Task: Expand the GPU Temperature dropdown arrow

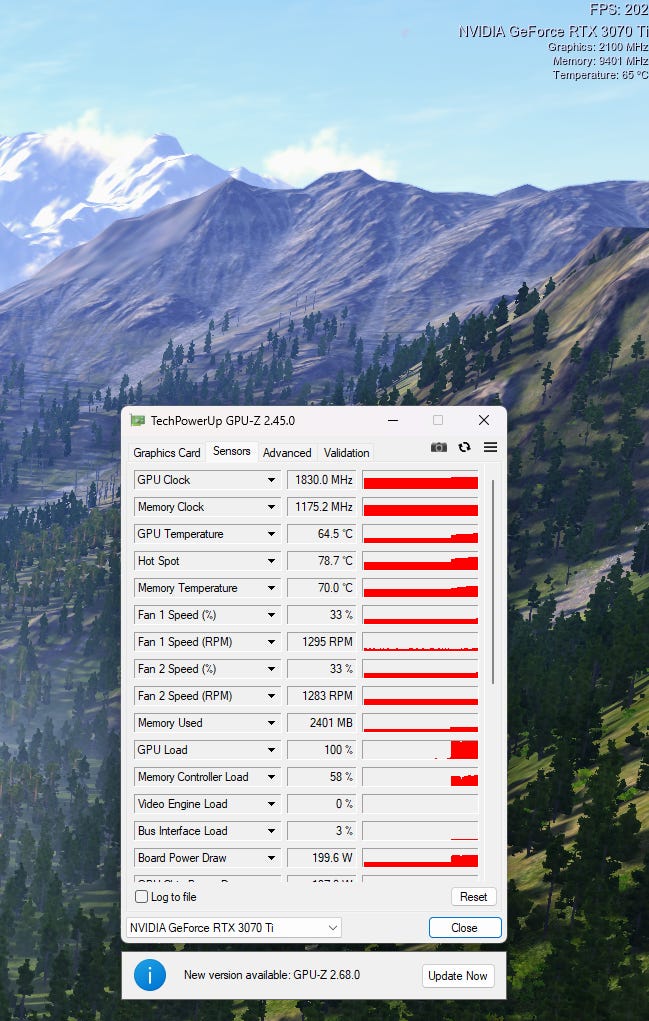Action: point(271,534)
